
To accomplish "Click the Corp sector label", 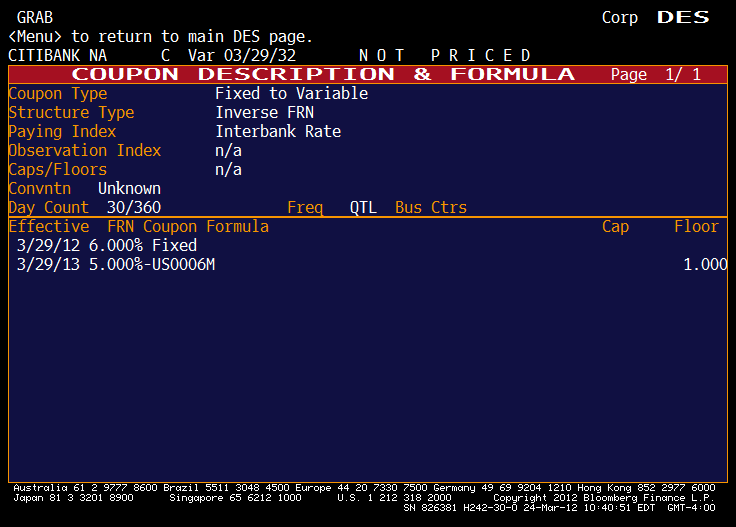I will coord(620,18).
